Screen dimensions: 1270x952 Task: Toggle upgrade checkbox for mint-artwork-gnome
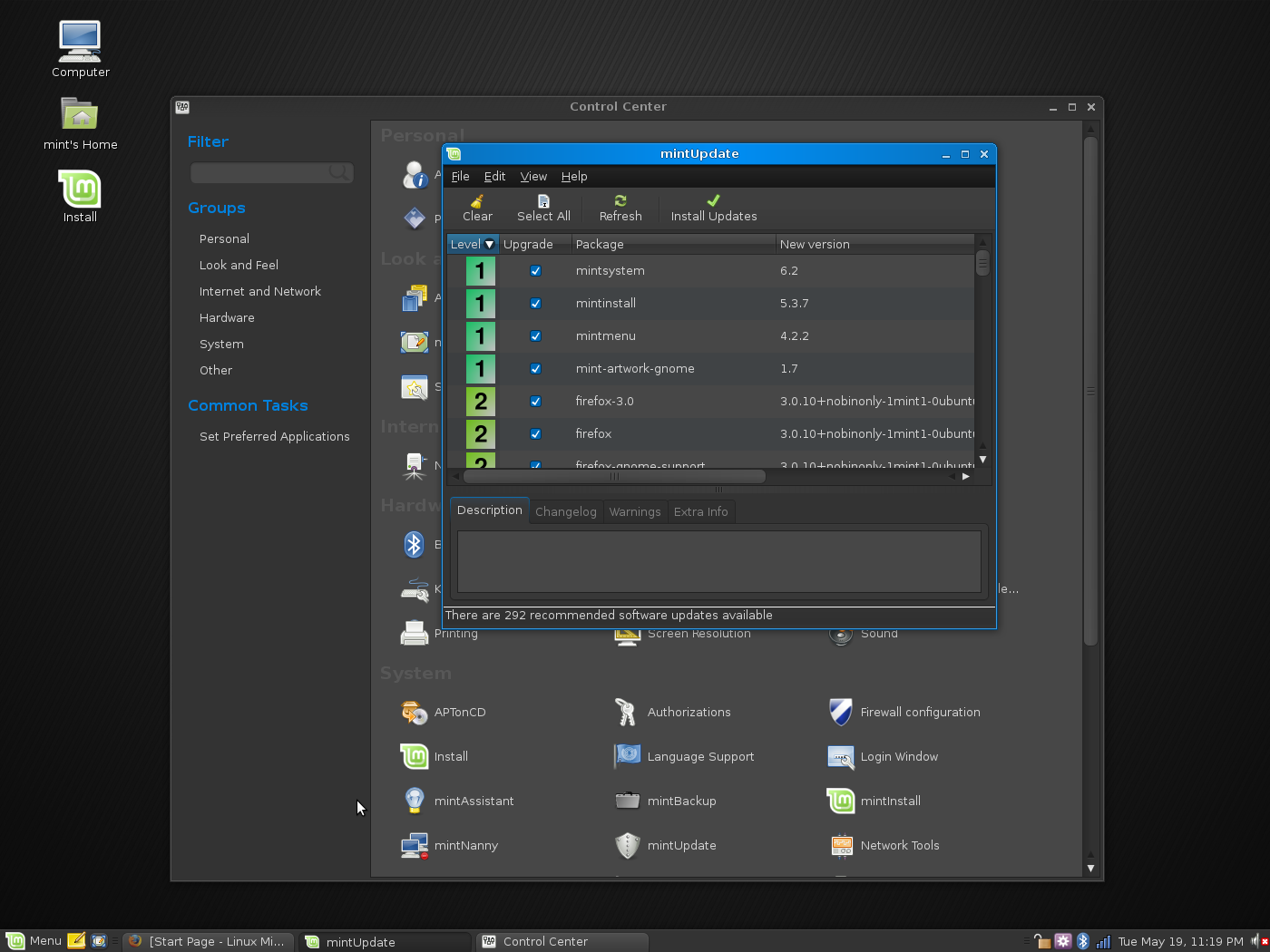pos(535,369)
